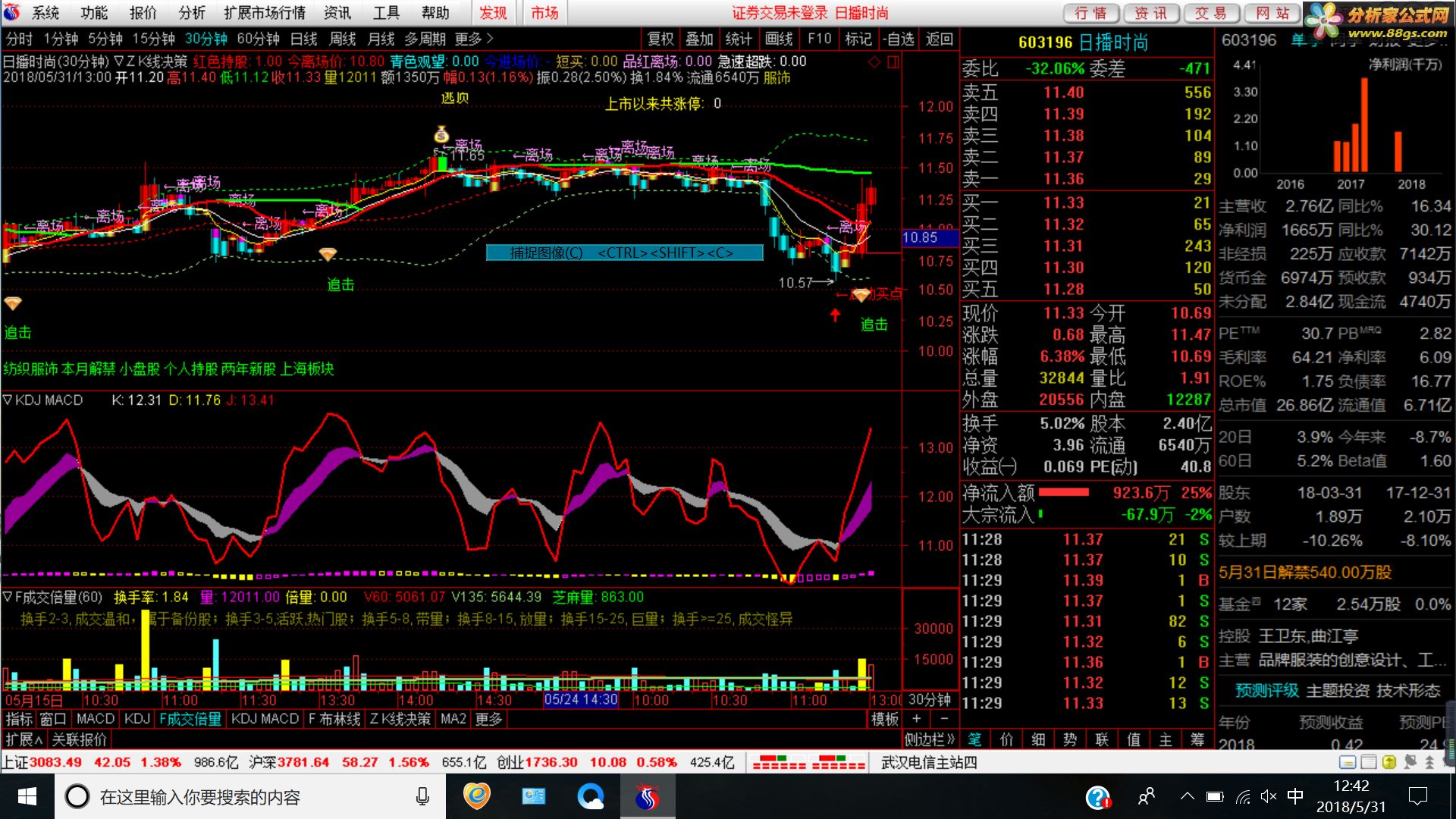Click the help question mark tray icon

(1098, 796)
